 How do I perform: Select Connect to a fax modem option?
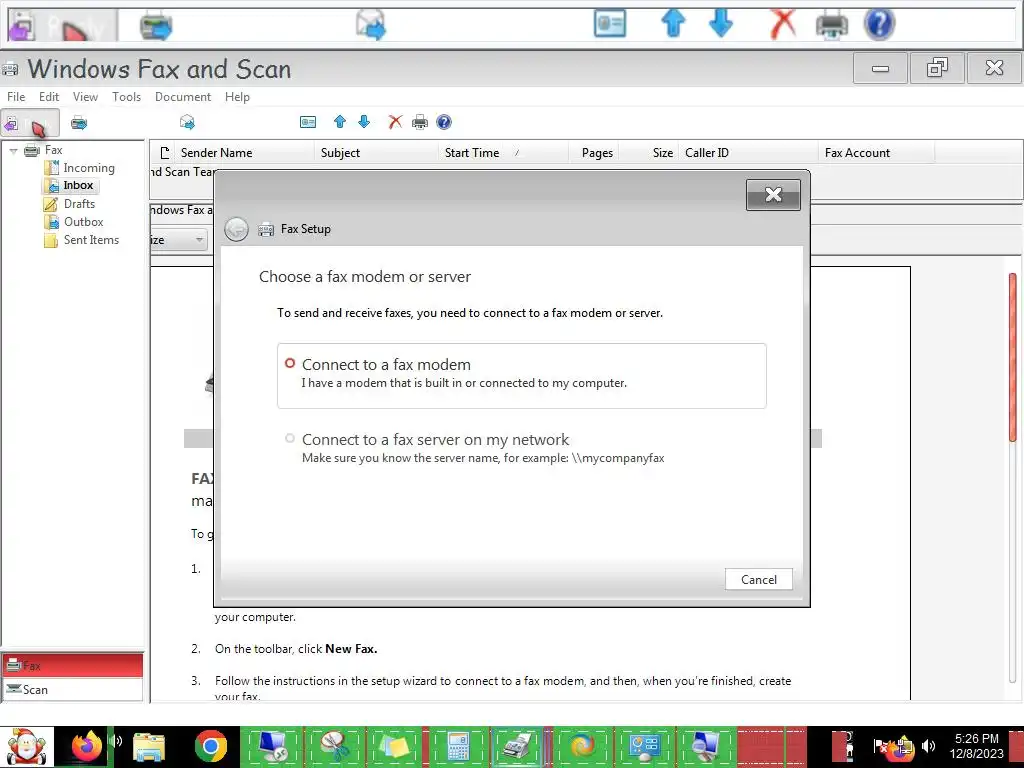coord(521,376)
